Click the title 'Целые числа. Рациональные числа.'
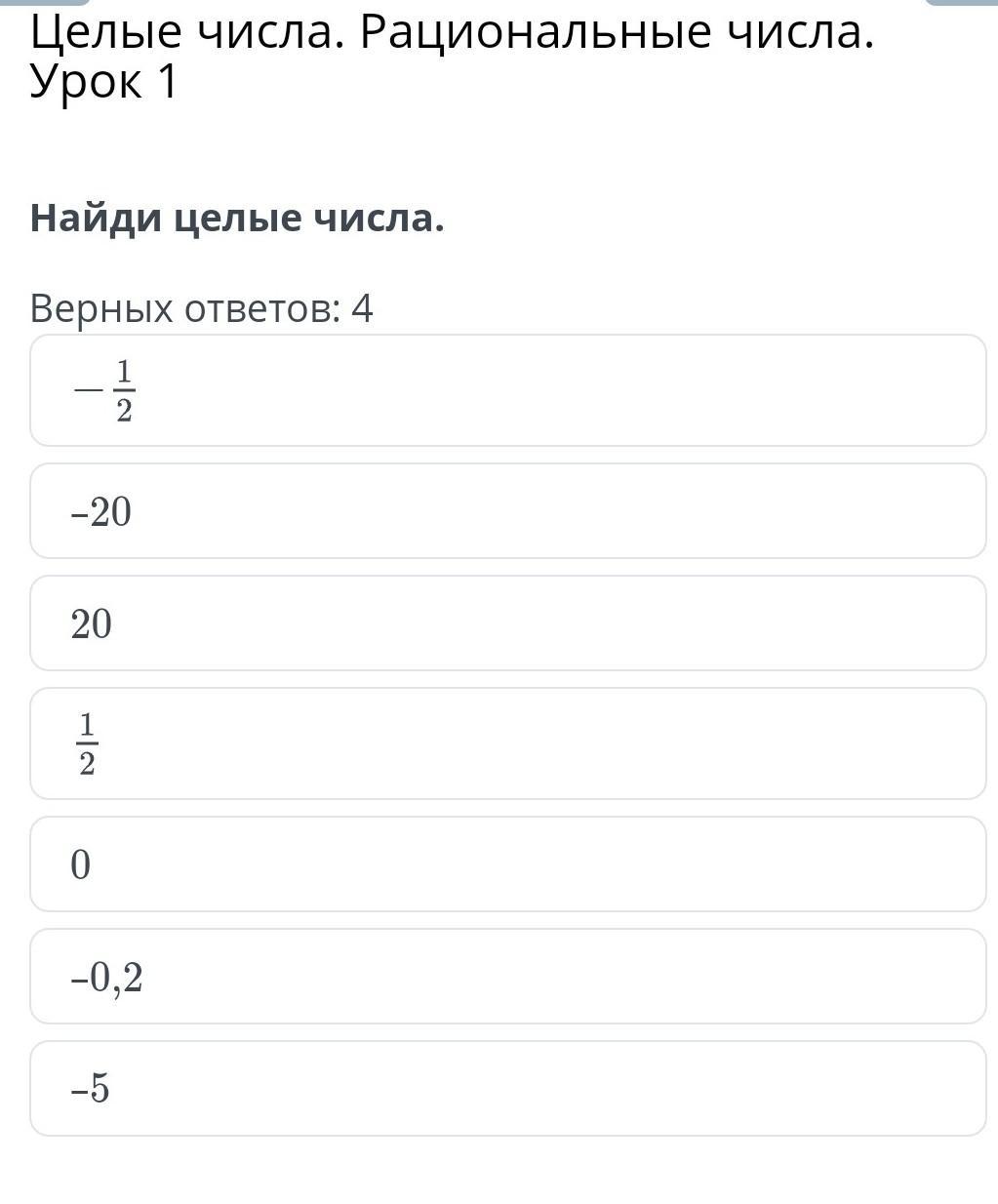Screen dimensions: 998x1204 [451, 33]
